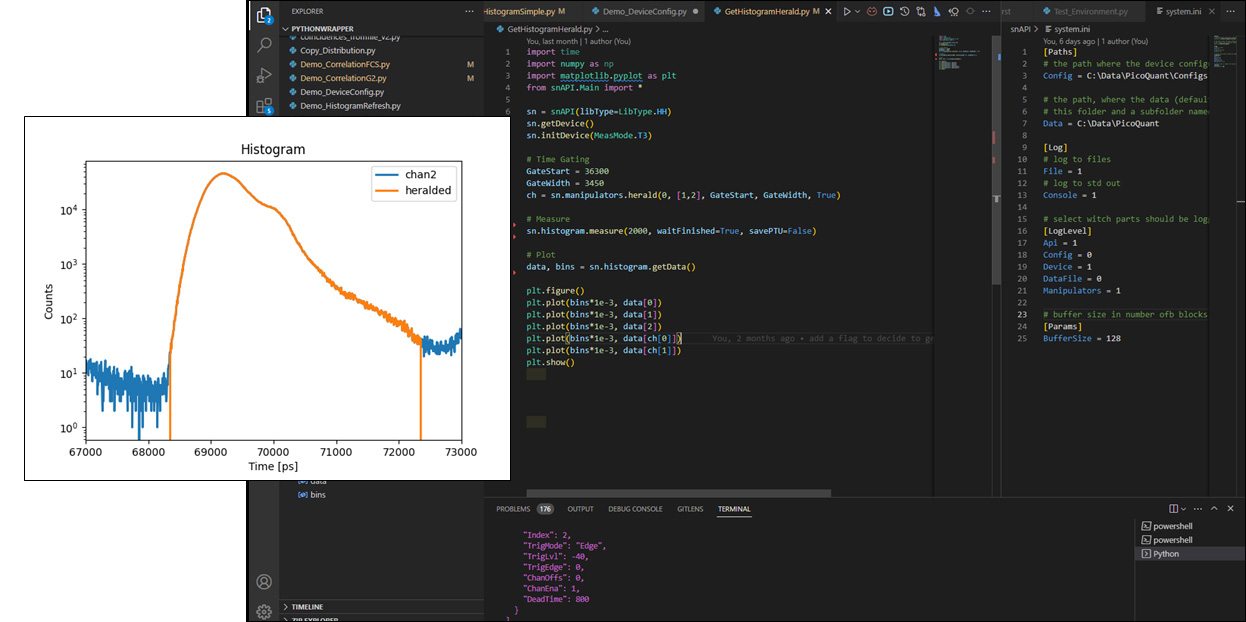Switch to the OUTPUT panel tab
This screenshot has height=622, width=1246.
pyautogui.click(x=580, y=509)
